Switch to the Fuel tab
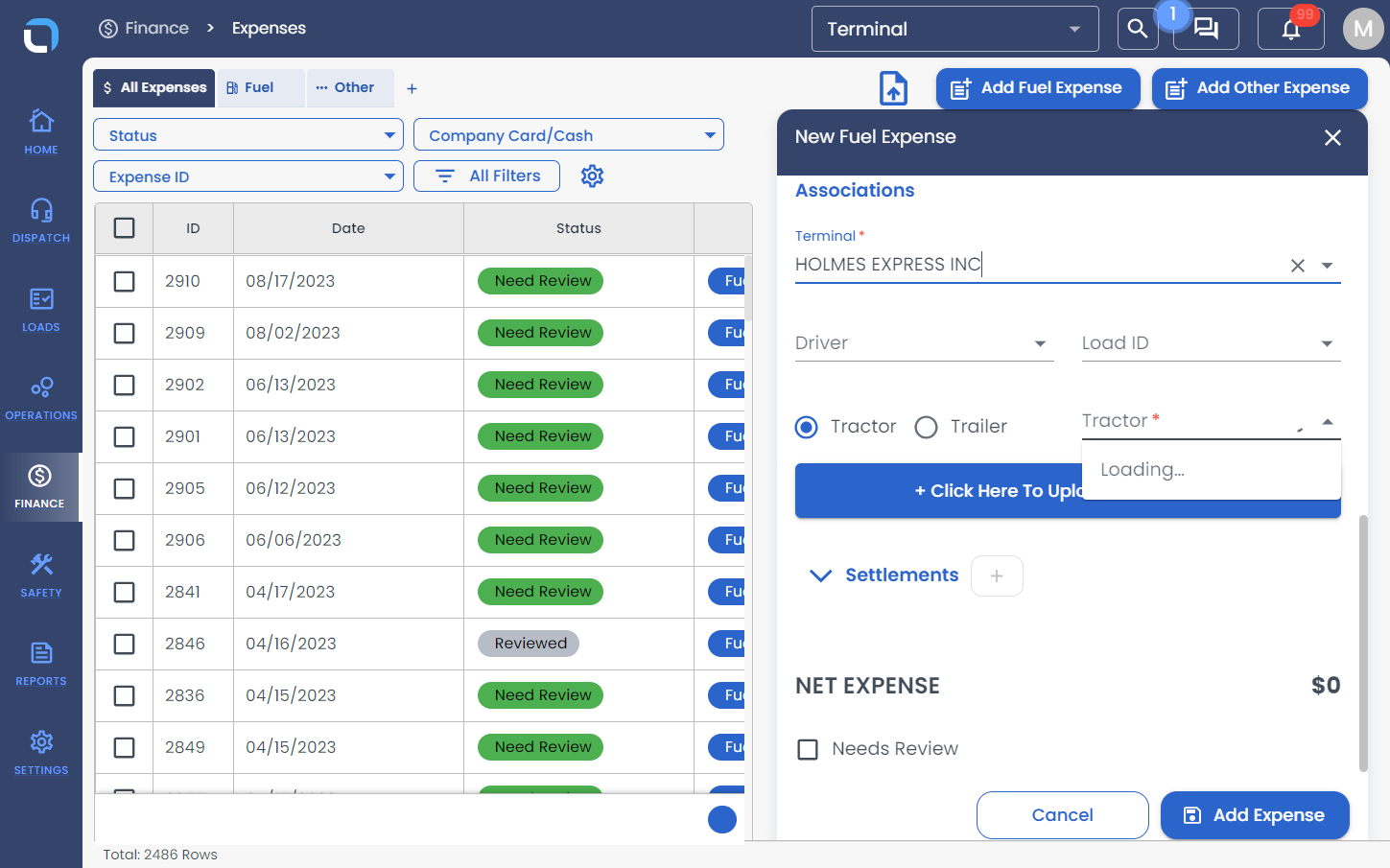The image size is (1390, 868). tap(261, 88)
